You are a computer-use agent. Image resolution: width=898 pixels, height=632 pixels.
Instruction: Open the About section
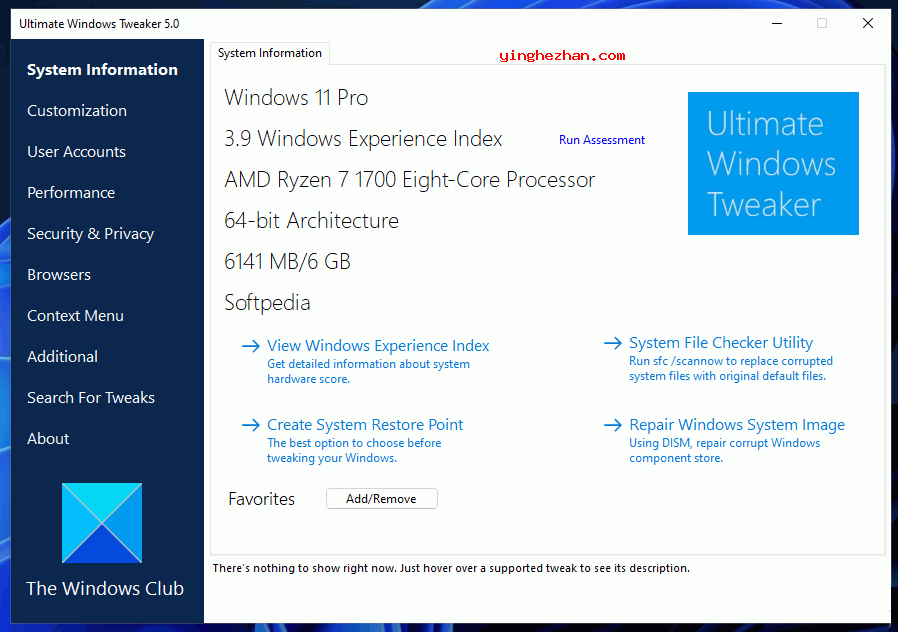48,439
